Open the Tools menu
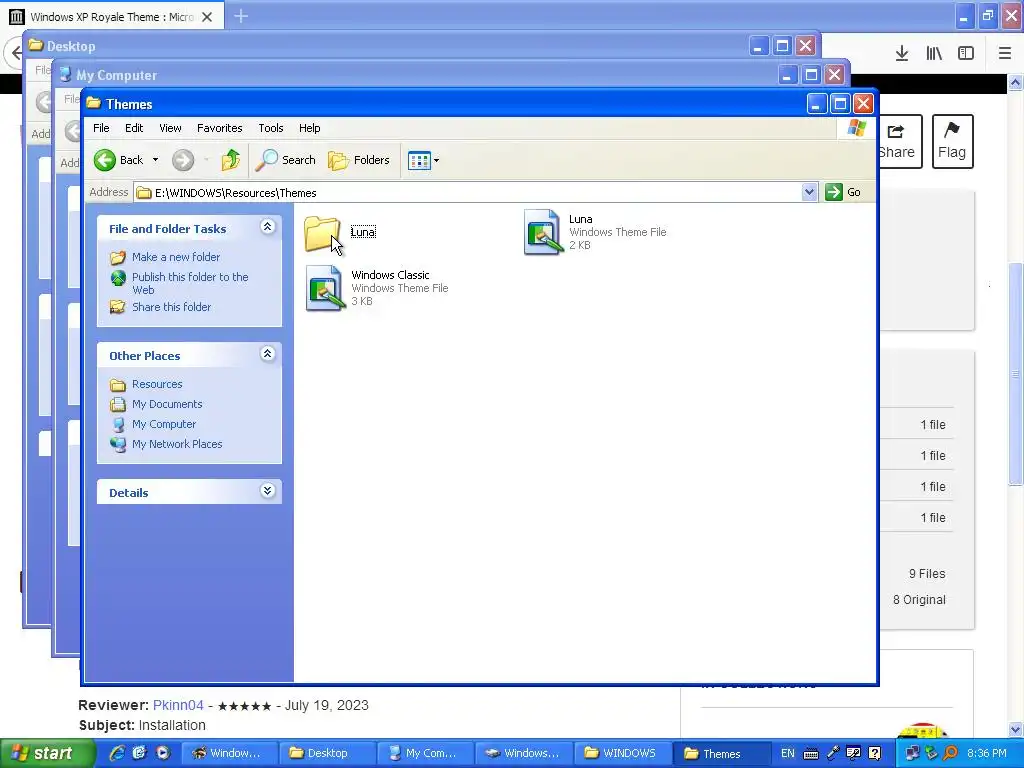The image size is (1024, 768). [270, 128]
